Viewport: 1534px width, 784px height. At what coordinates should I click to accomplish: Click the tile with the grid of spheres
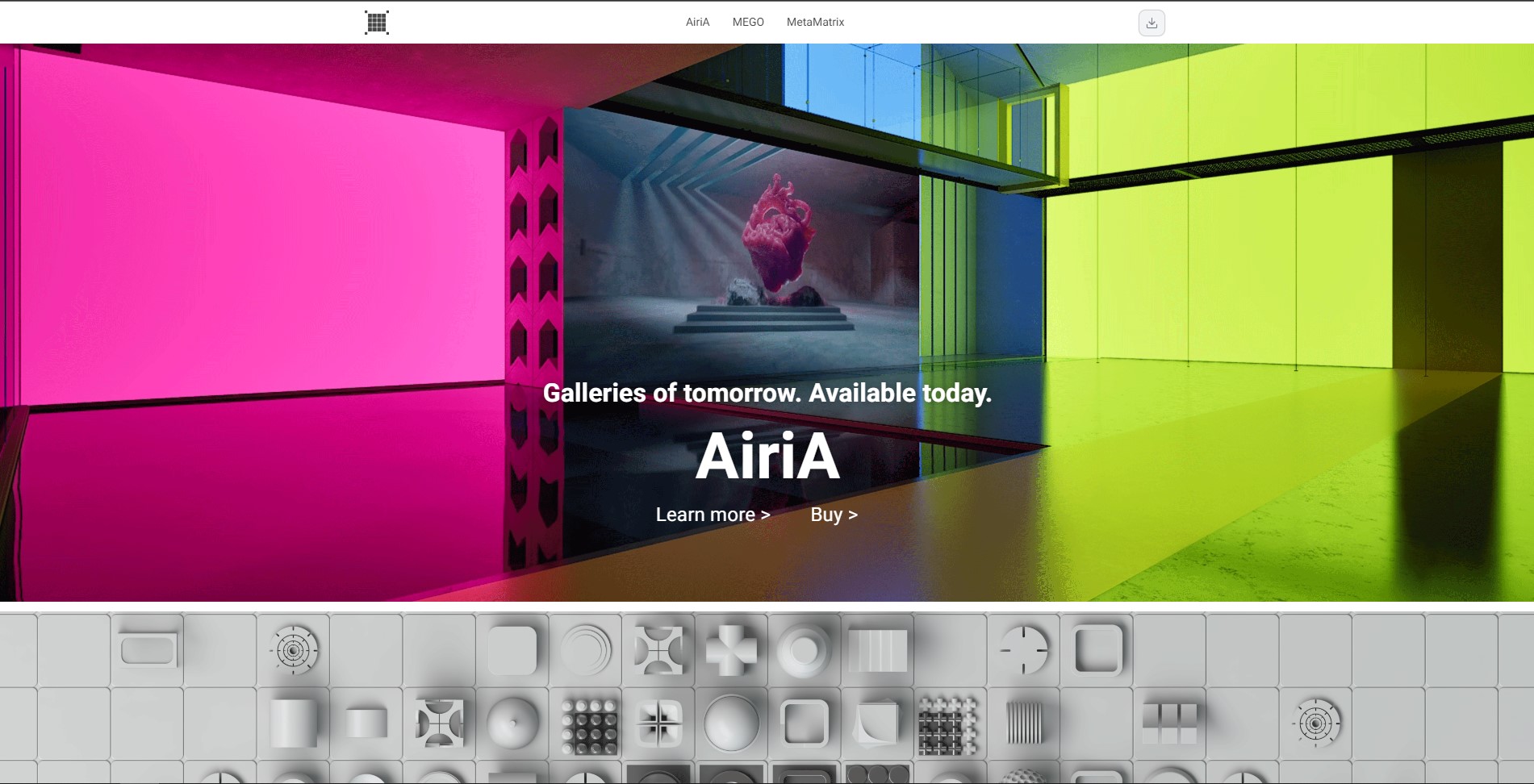[590, 726]
